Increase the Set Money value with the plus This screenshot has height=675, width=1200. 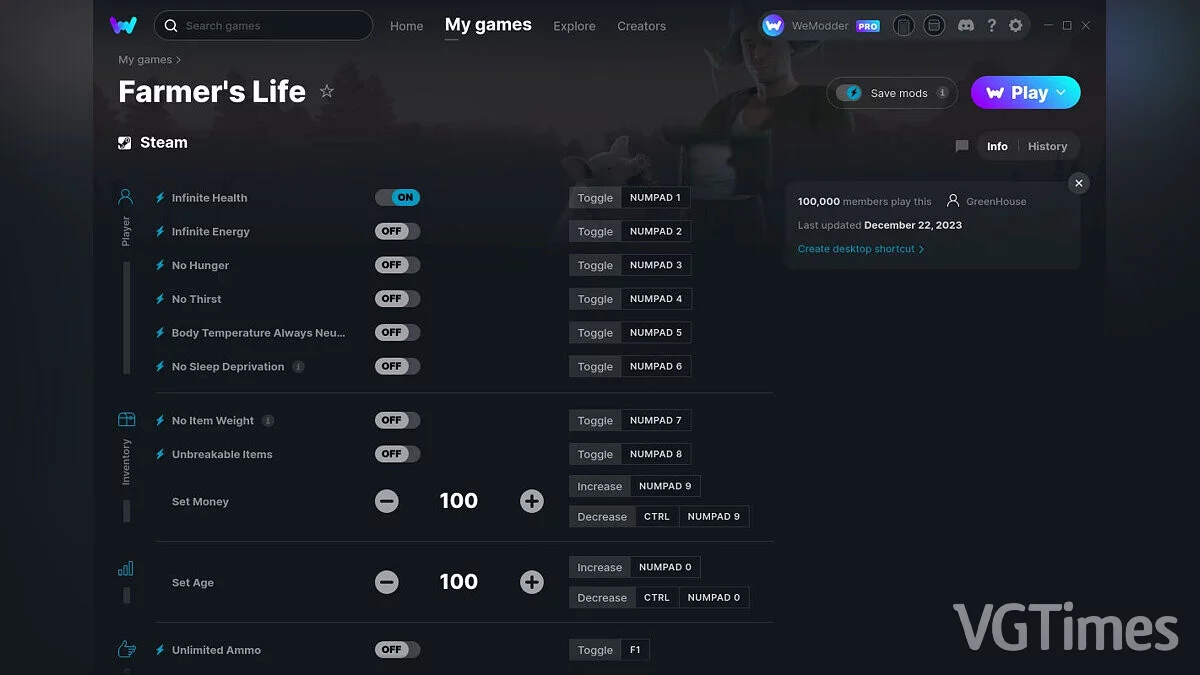point(531,500)
